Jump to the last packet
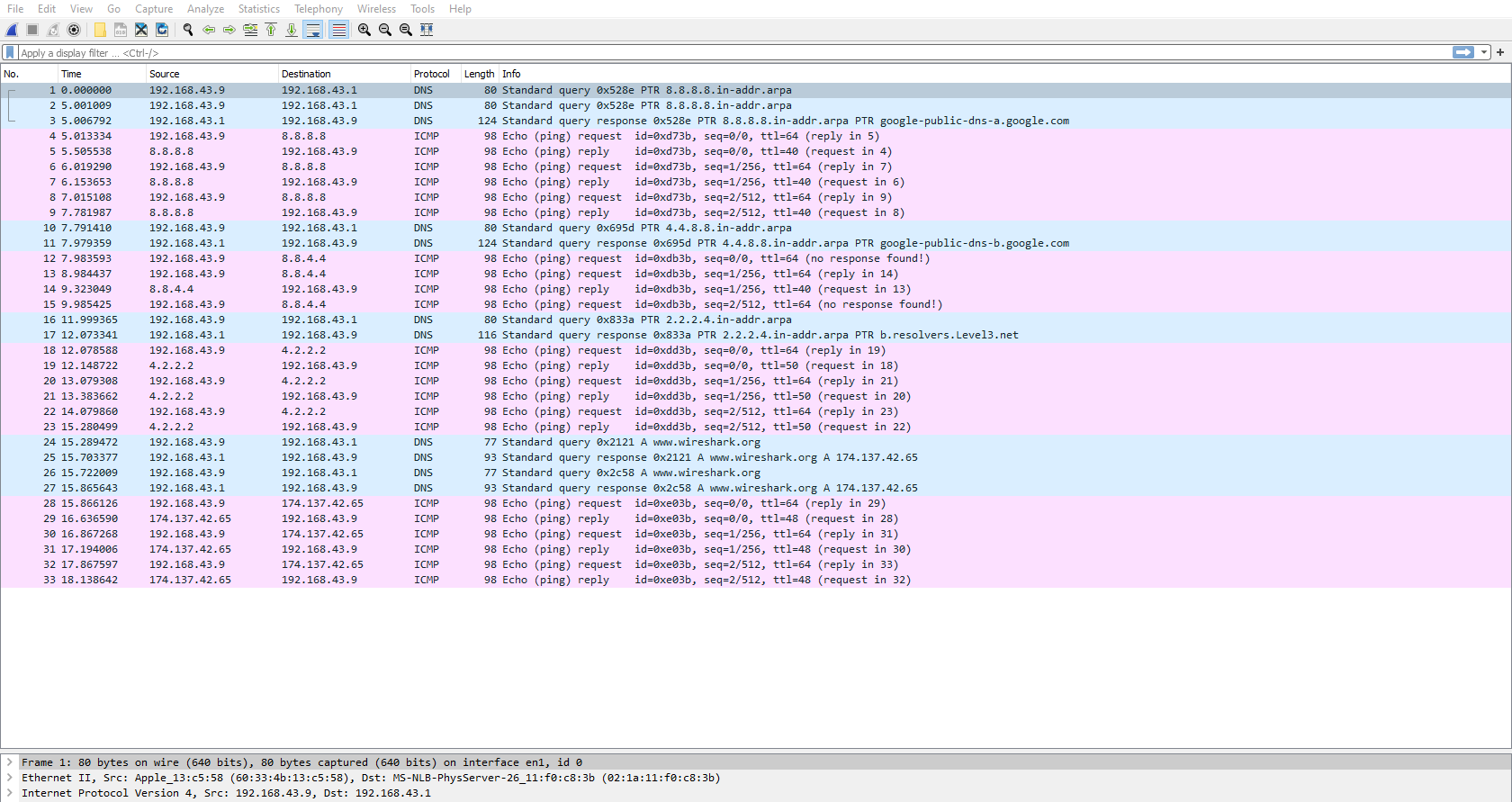The height and width of the screenshot is (802, 1512). (x=292, y=30)
